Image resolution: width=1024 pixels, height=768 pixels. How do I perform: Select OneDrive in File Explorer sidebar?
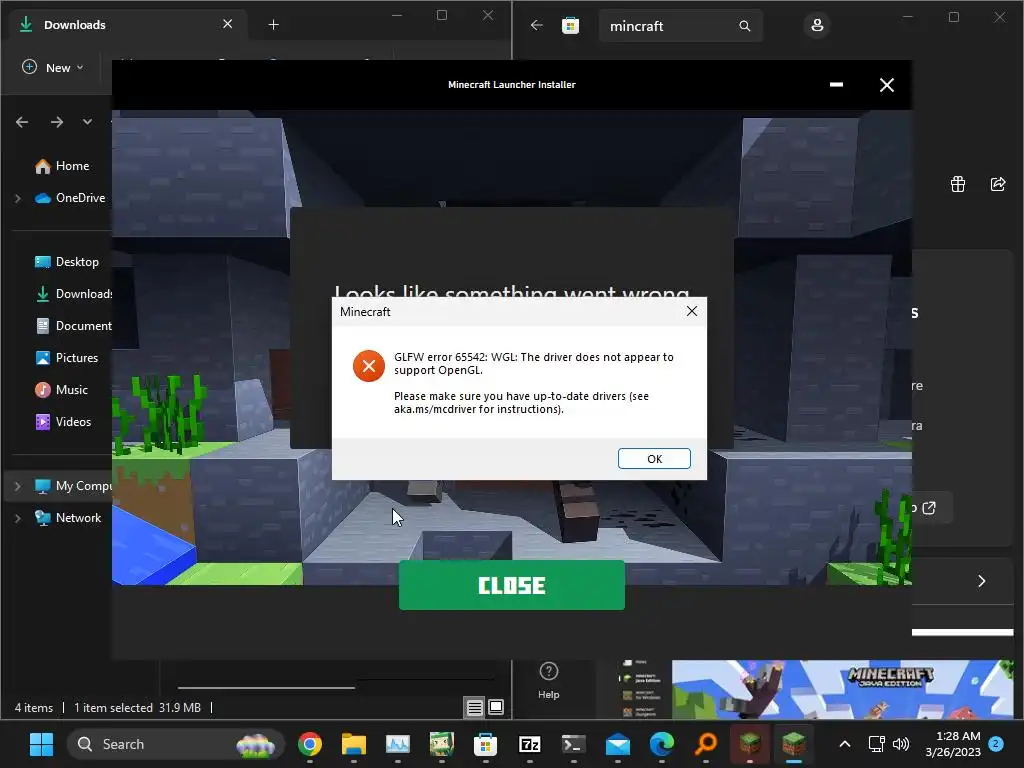70,198
